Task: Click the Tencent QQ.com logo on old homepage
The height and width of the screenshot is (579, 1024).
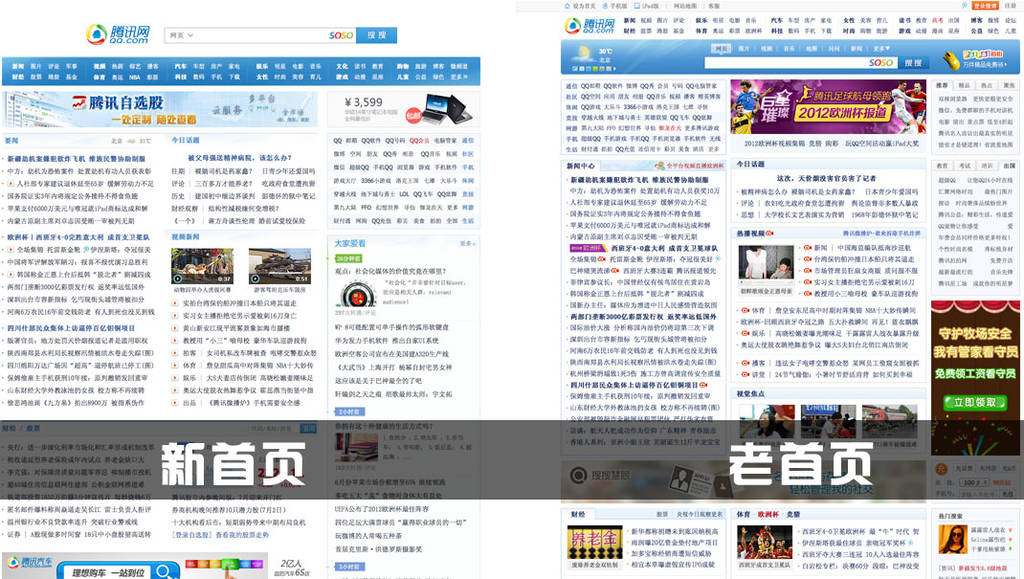Action: pos(590,26)
